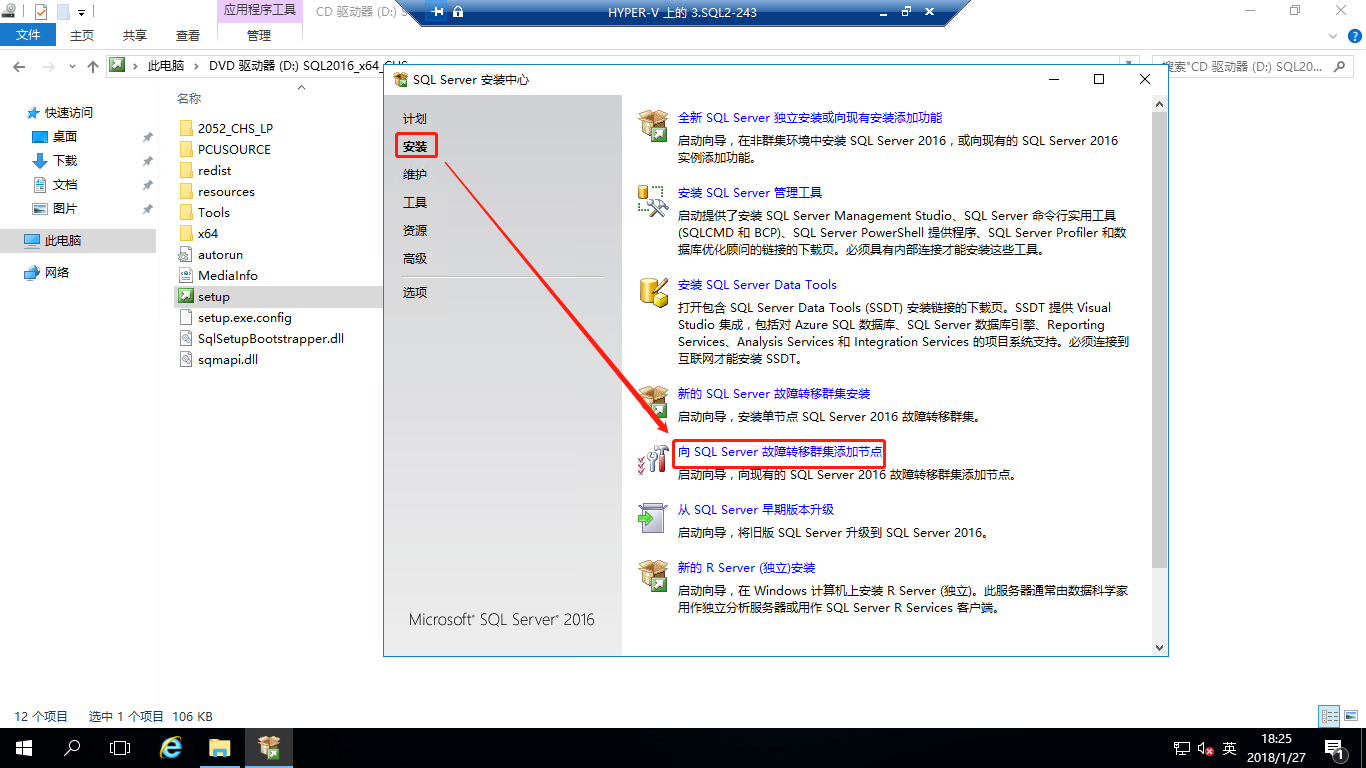
Task: Click the add node to cluster icon
Action: pos(653,460)
